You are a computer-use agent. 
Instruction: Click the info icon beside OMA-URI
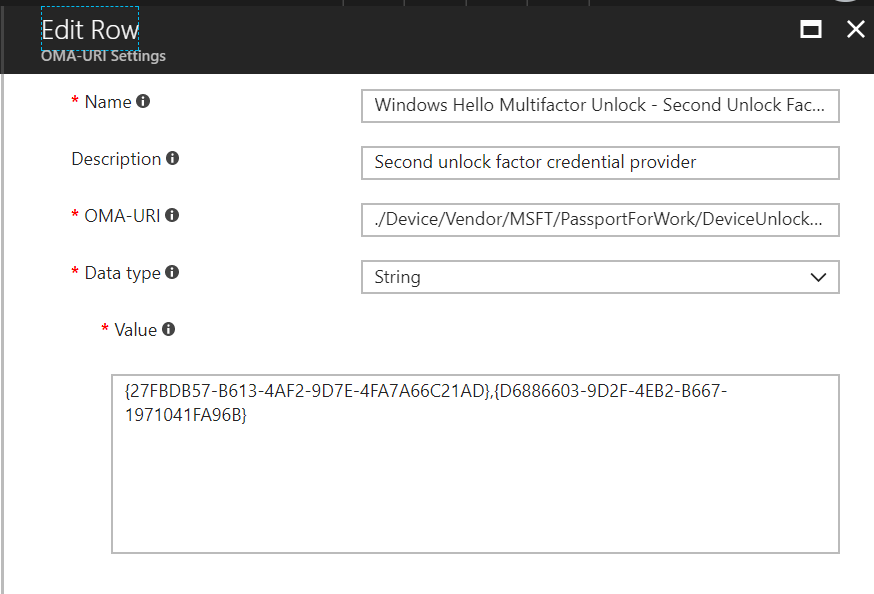(x=172, y=215)
